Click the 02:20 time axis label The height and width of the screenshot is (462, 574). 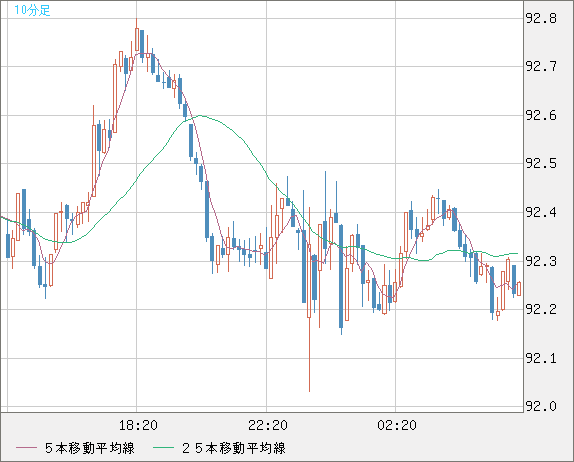pyautogui.click(x=397, y=425)
